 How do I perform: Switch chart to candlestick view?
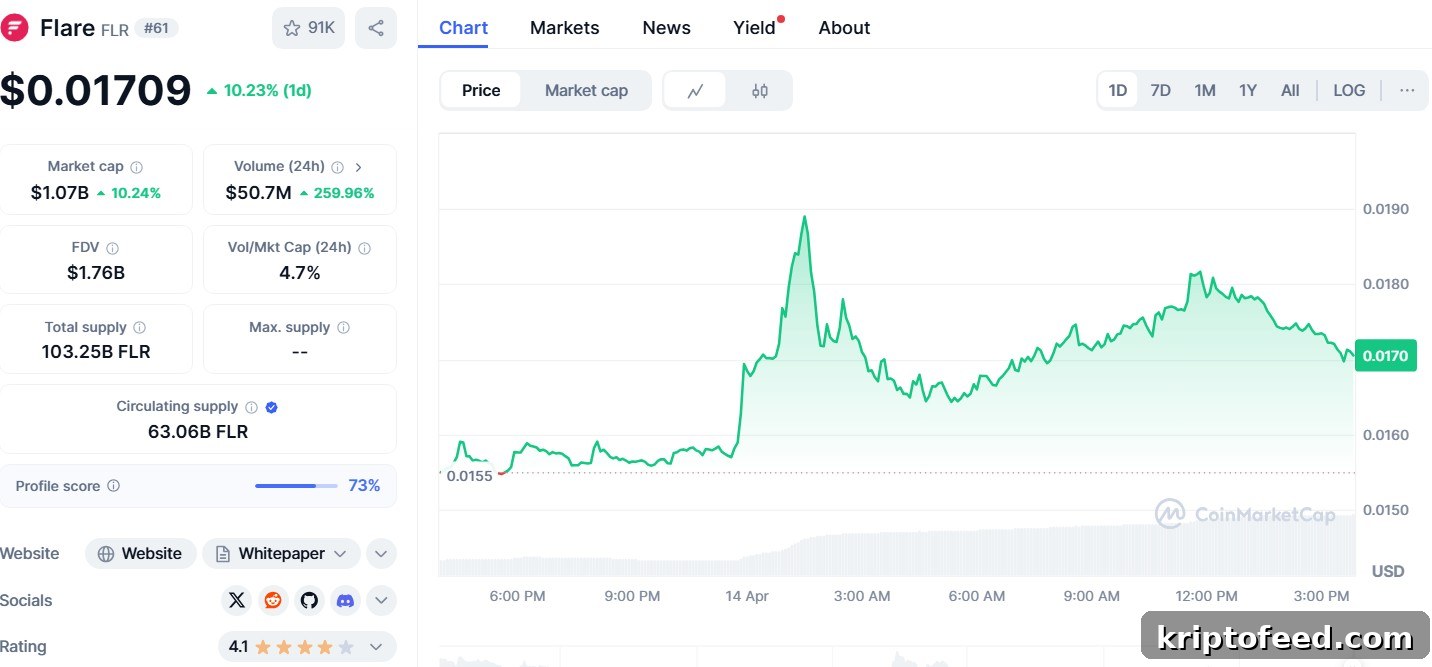(x=760, y=91)
